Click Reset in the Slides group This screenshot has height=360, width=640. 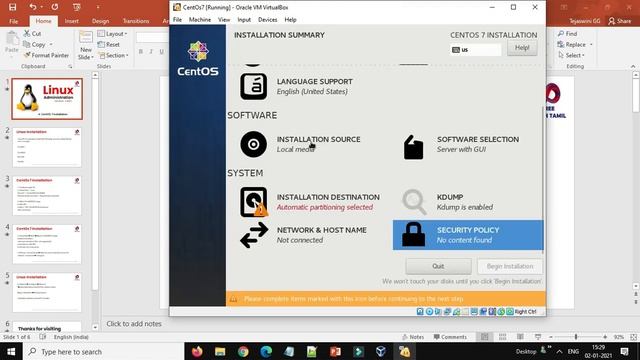pyautogui.click(x=109, y=44)
